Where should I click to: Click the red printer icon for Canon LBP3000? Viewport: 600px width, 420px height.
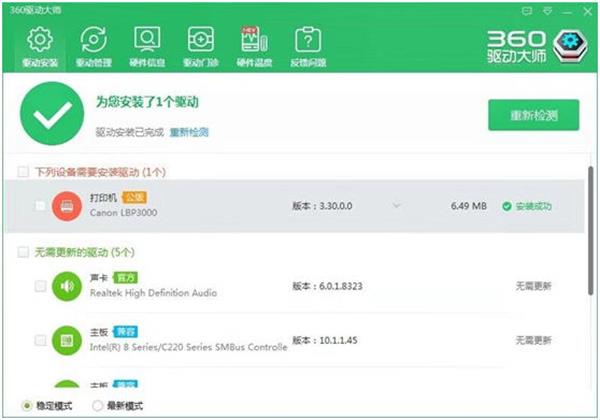click(x=67, y=207)
